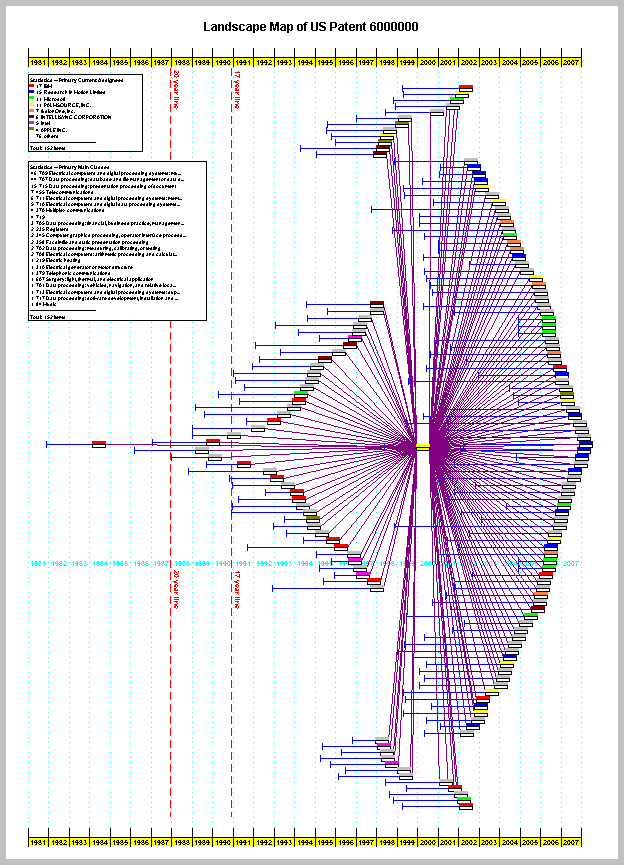
Task: Click the cyan 1984 label in mid-chart year row
Action: (x=100, y=563)
